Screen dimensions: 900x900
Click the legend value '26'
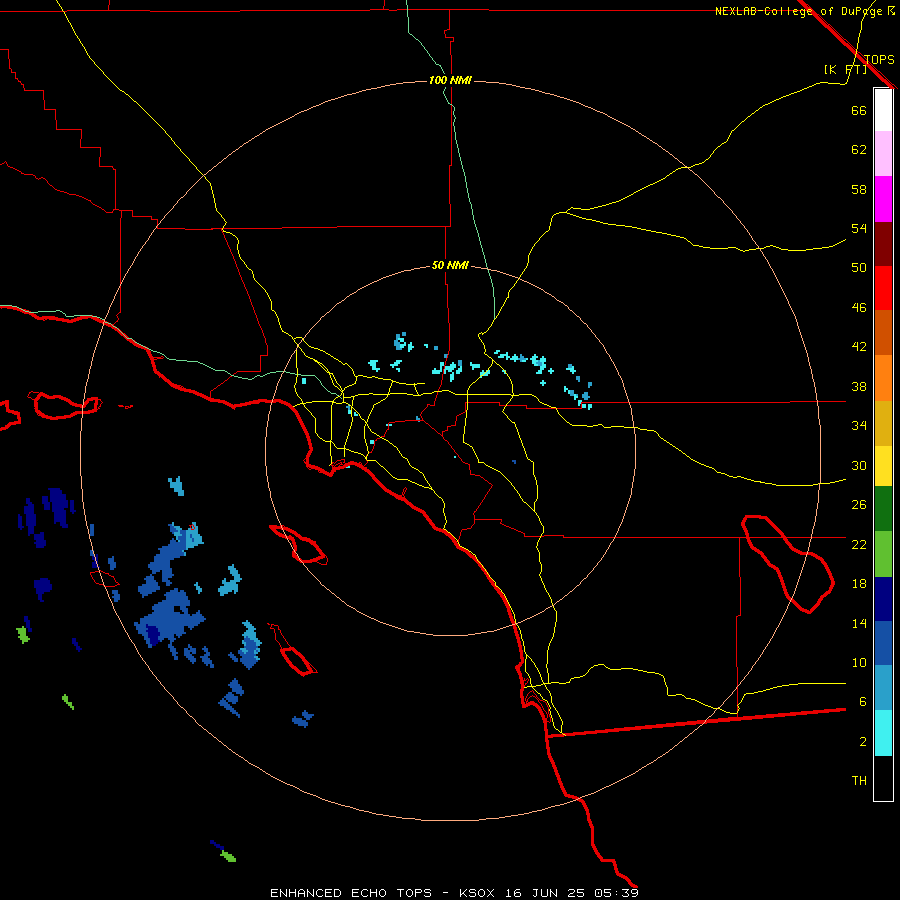coord(859,505)
